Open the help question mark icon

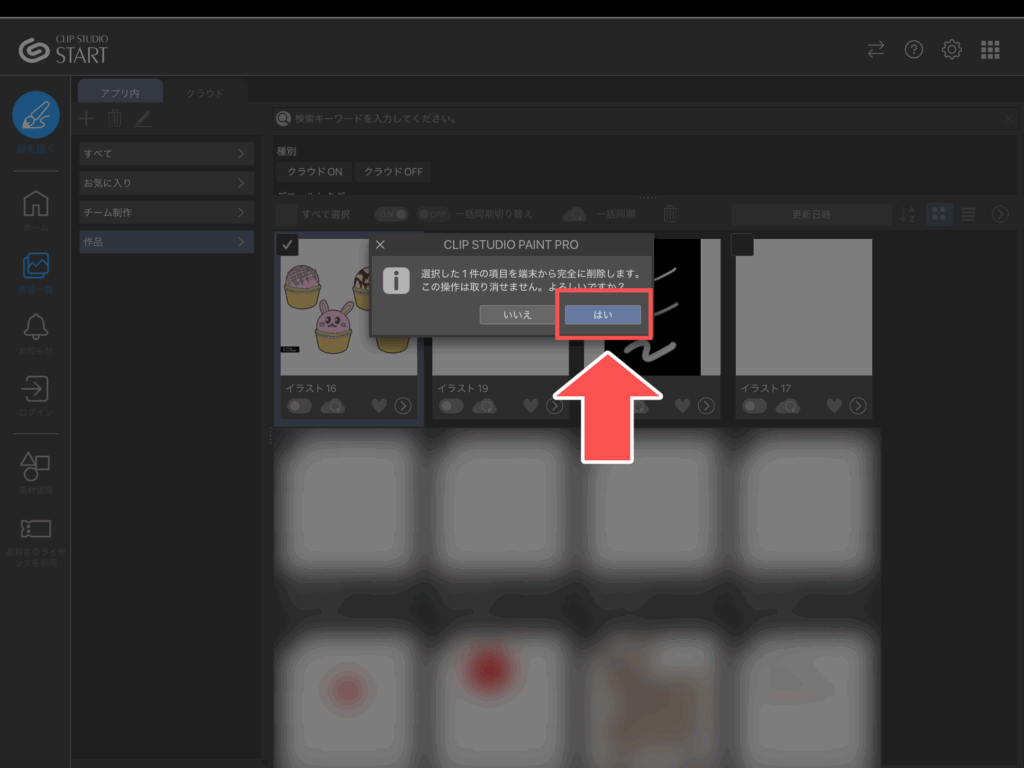913,49
